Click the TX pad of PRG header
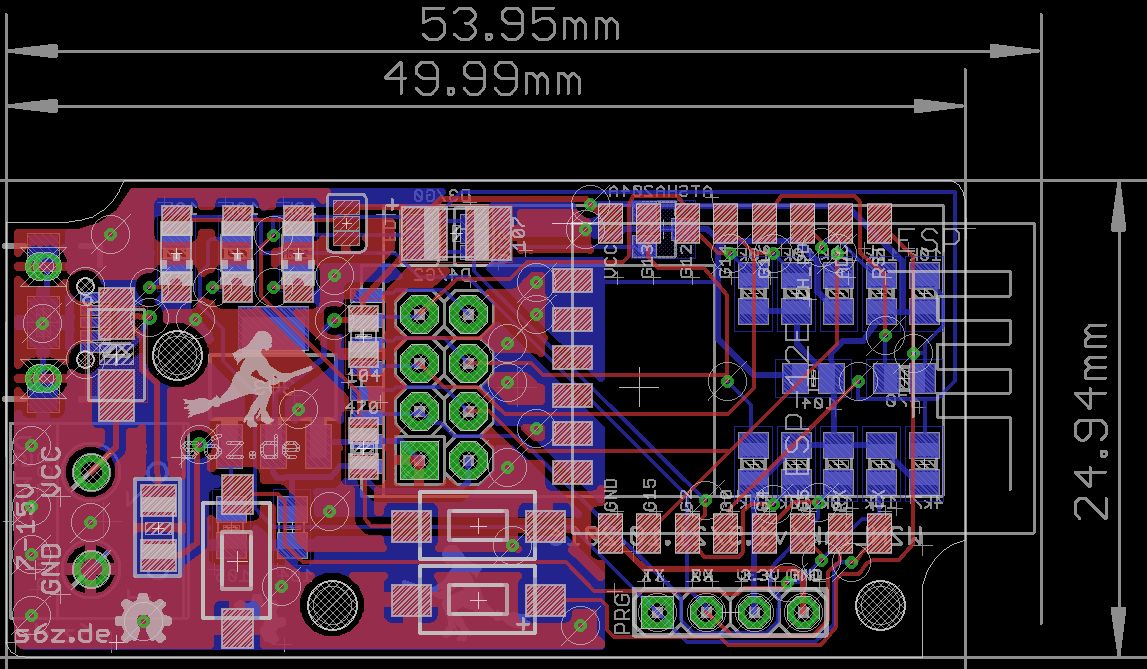Viewport: 1147px width, 669px height. [x=657, y=612]
